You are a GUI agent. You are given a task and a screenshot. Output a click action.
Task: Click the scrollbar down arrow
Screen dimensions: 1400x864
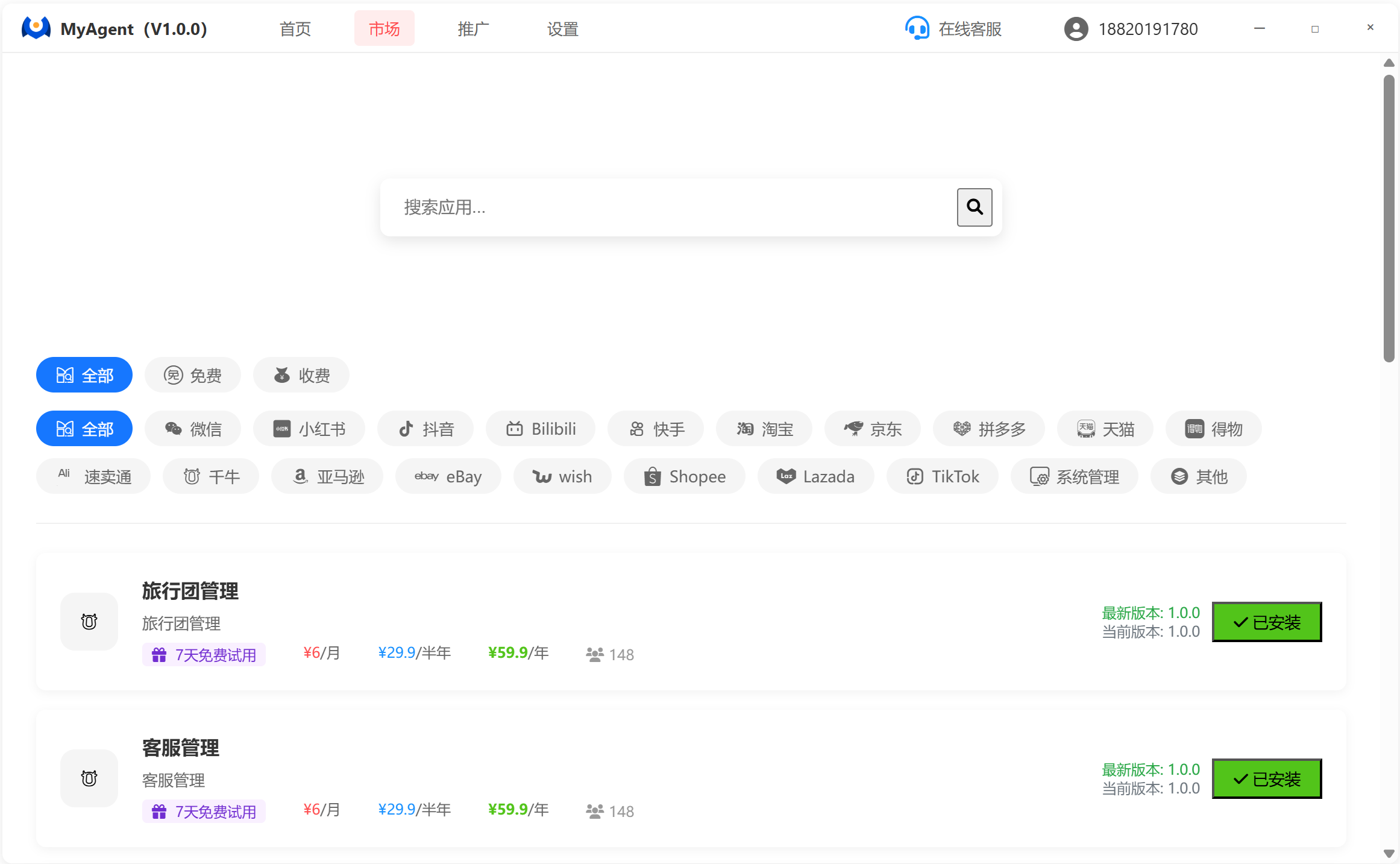tap(1389, 853)
